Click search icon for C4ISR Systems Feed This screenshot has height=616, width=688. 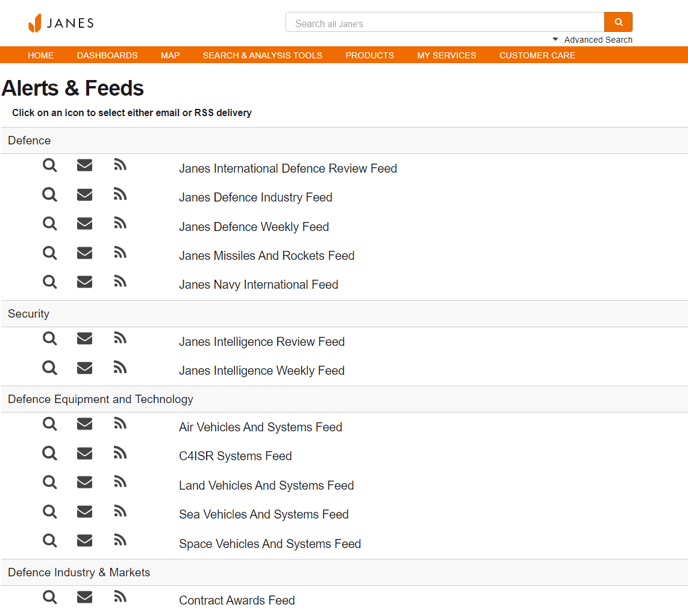coord(50,453)
